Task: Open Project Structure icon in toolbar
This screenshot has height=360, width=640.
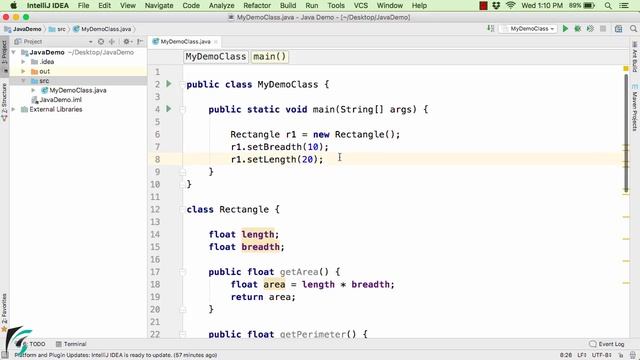Action: pos(619,29)
